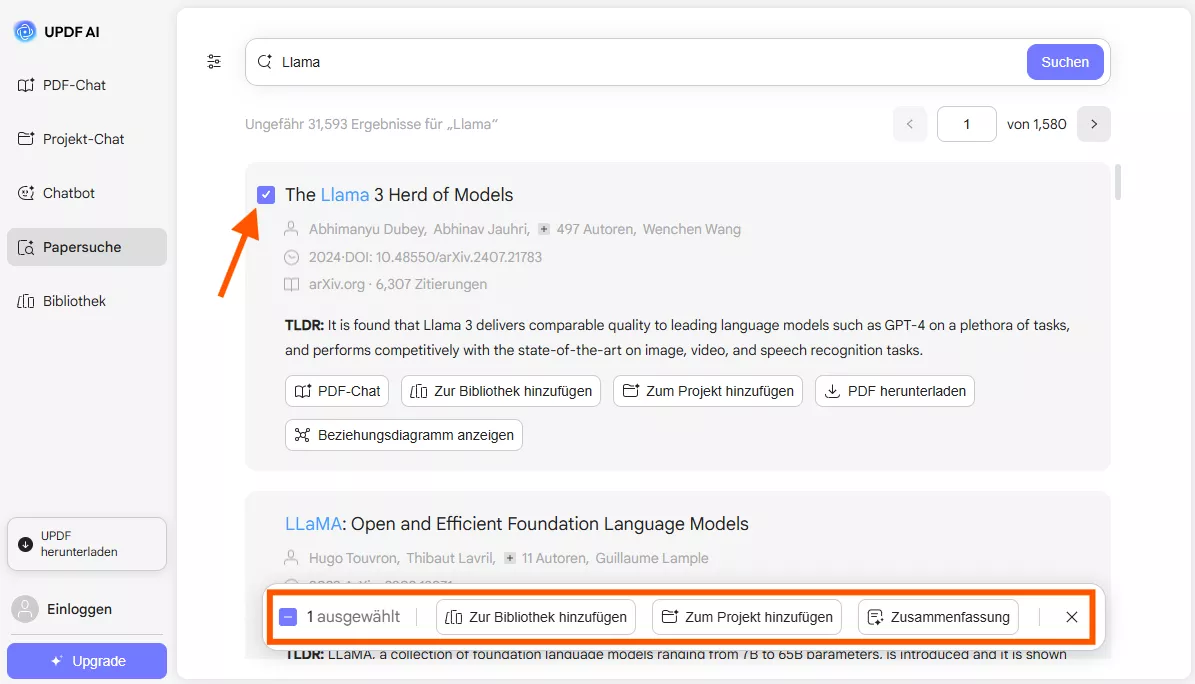Open PDF-Chat in the sidebar
Screen dimensions: 1195x684
pyautogui.click(x=86, y=85)
